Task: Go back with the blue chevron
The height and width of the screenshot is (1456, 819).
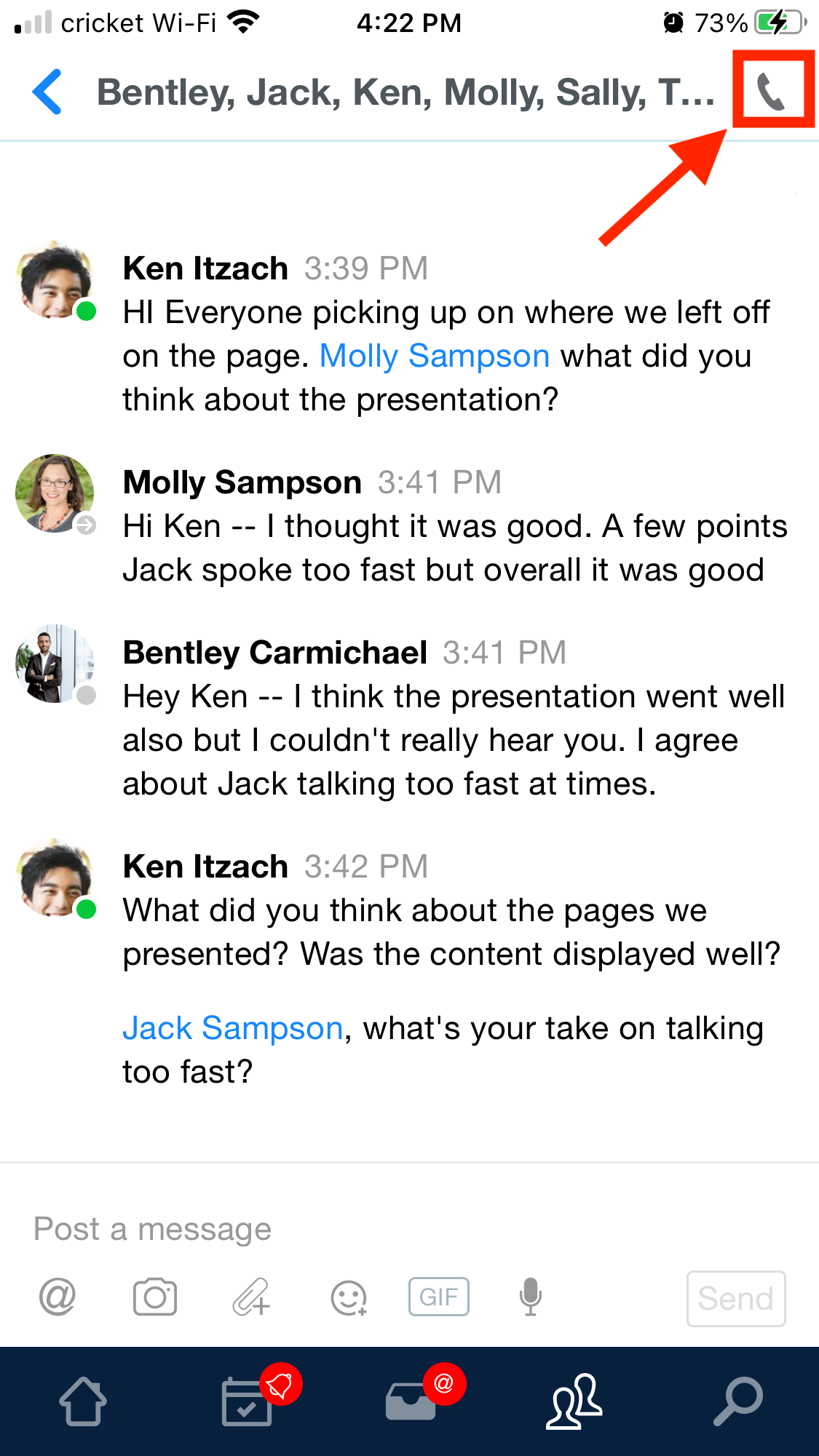Action: [46, 92]
